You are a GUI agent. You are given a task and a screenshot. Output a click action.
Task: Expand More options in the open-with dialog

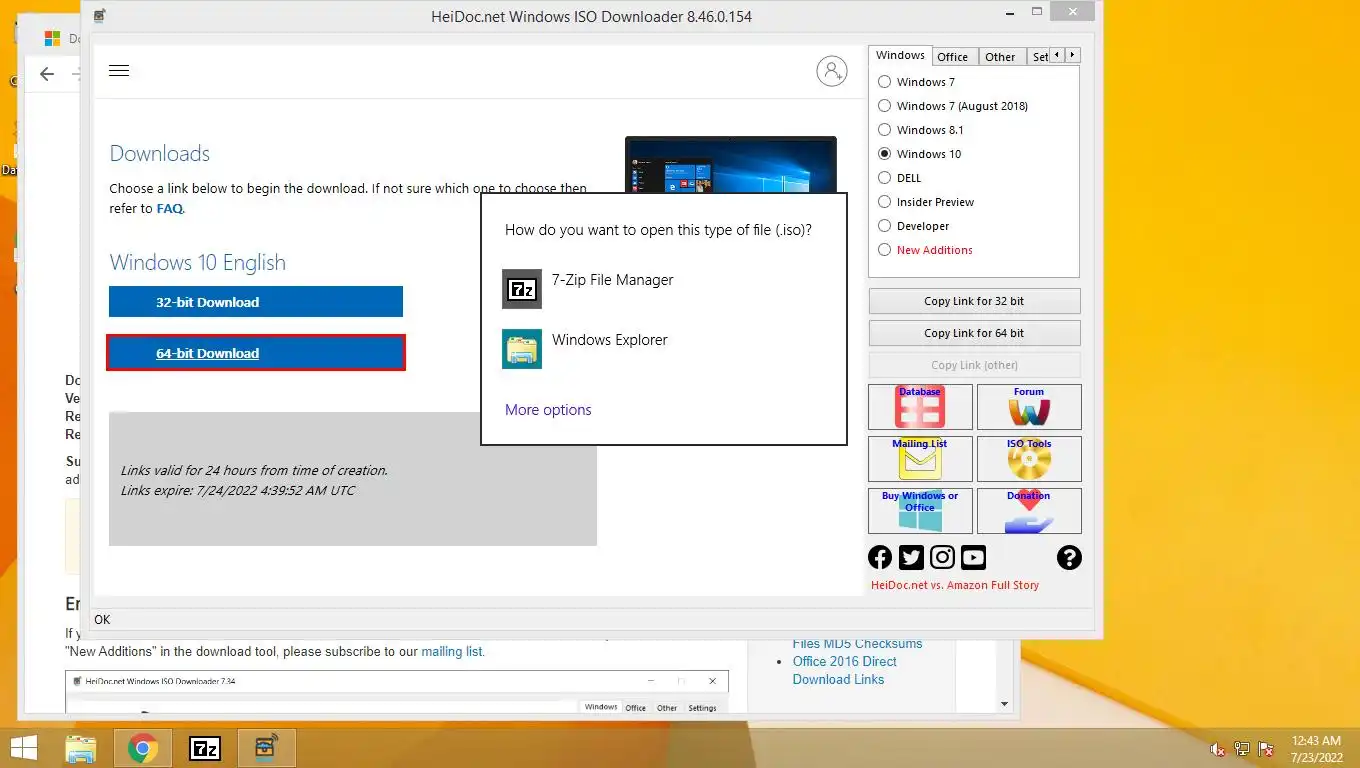click(548, 410)
